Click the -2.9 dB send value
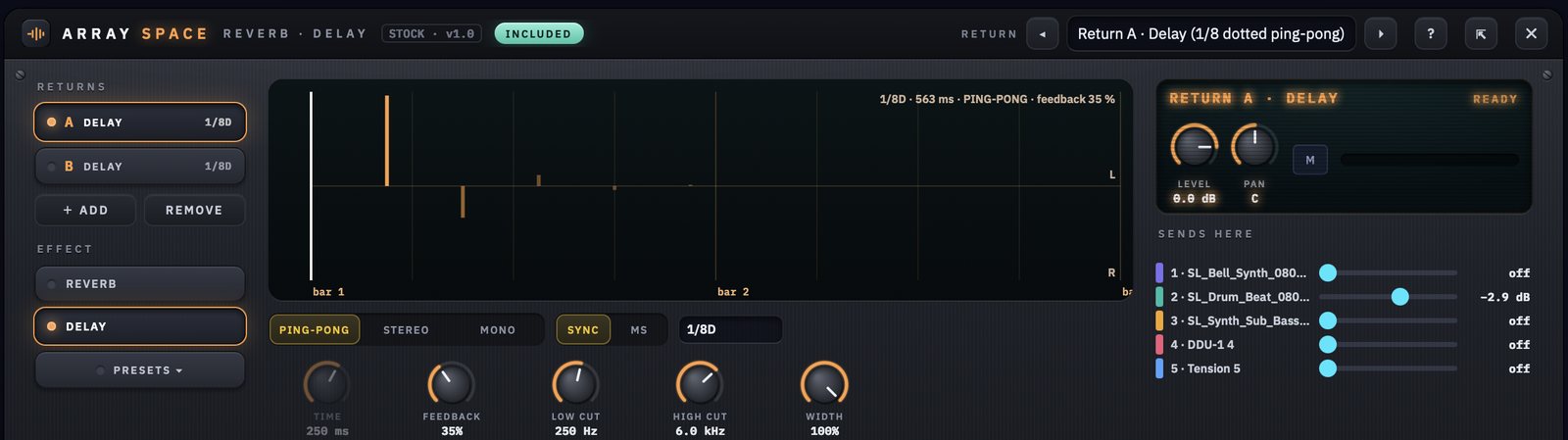The width and height of the screenshot is (1568, 440). click(x=1504, y=297)
